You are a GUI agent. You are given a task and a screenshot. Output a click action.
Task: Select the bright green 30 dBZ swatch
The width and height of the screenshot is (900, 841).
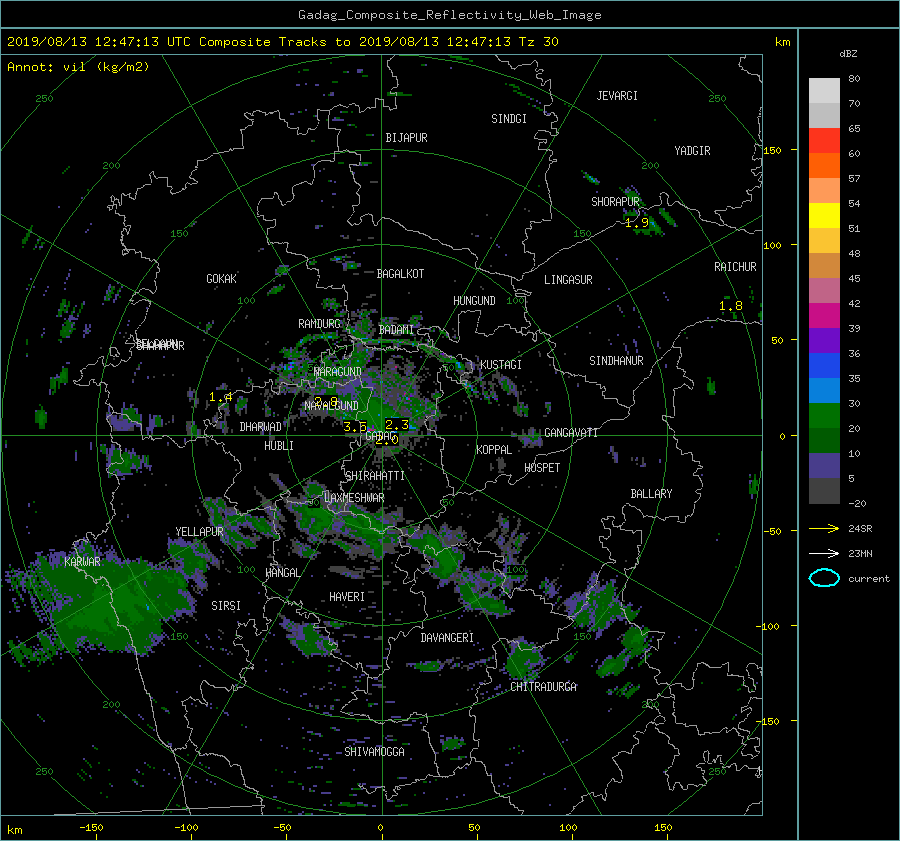(824, 416)
